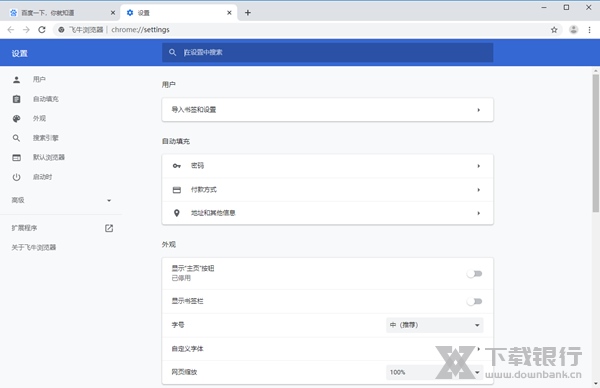Maximize the browser window
This screenshot has width=600, height=388.
click(566, 7)
